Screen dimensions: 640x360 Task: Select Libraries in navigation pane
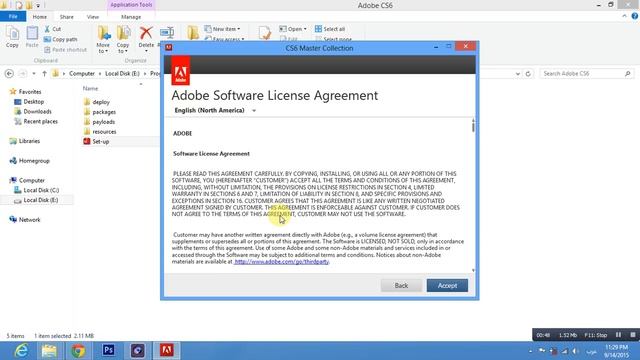coord(25,141)
